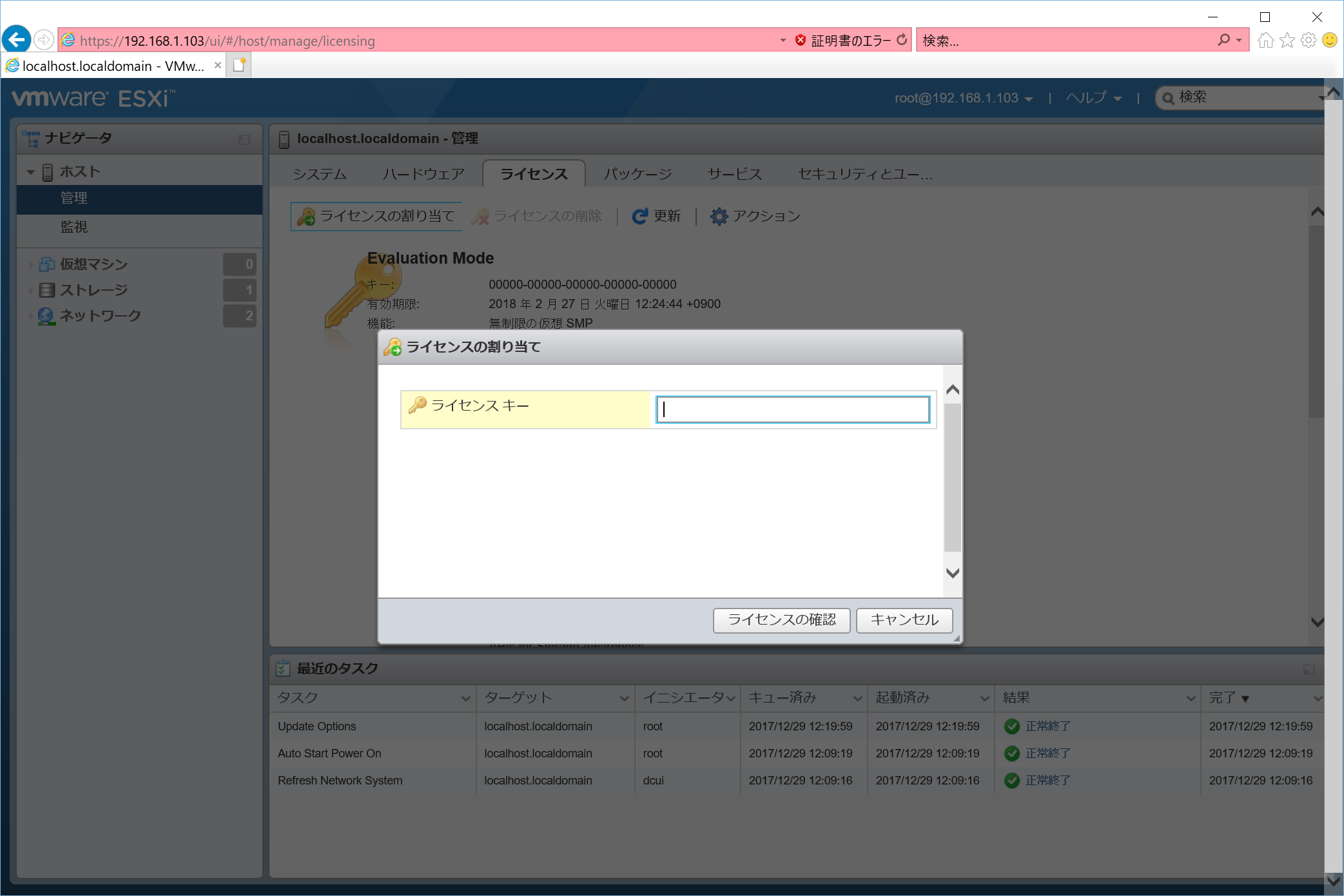Click the key icon beside ライセンス キー
Screen dimensions: 1344x896
coord(416,405)
